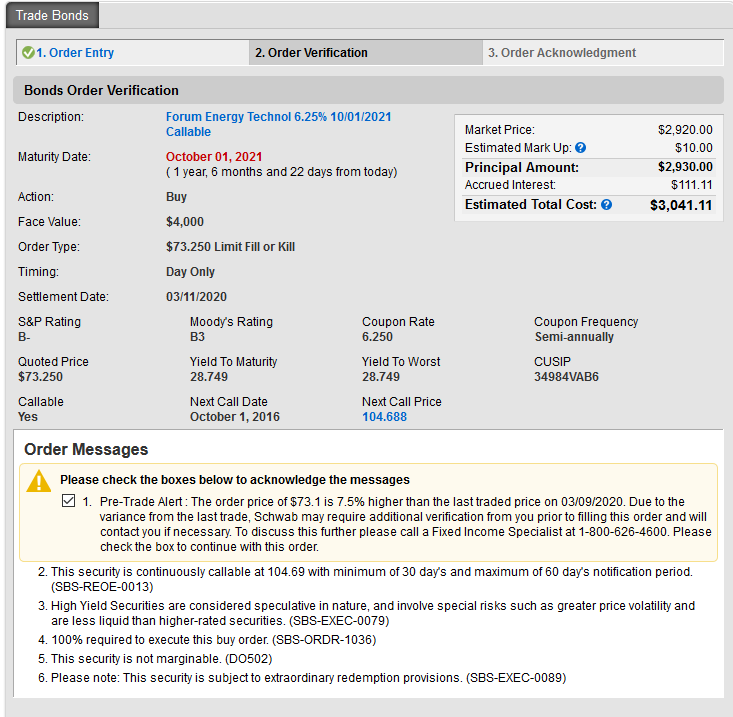733x717 pixels.
Task: Go back to the Order Entry step
Action: 75,53
